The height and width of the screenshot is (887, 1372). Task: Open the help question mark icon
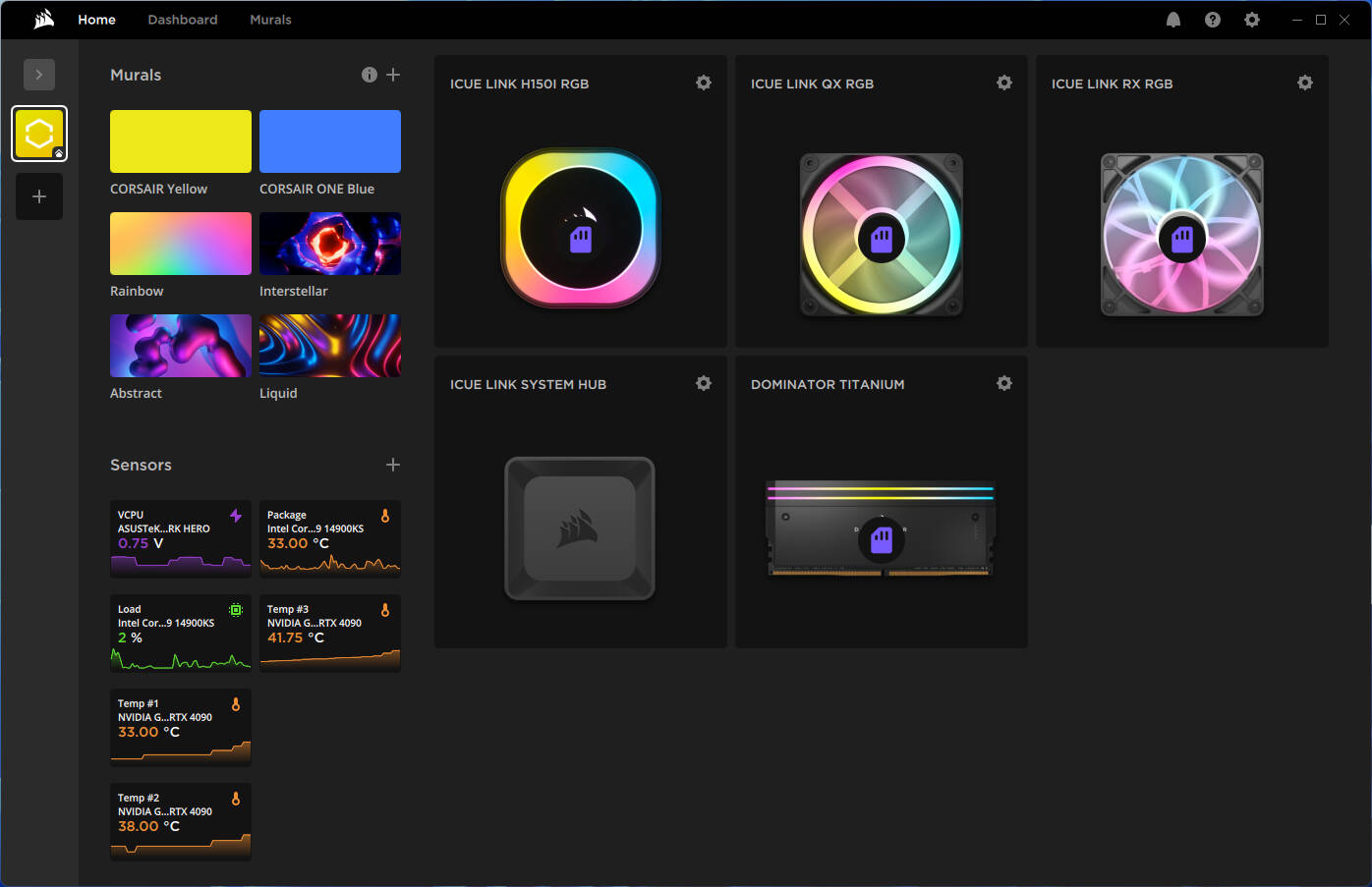click(1213, 20)
